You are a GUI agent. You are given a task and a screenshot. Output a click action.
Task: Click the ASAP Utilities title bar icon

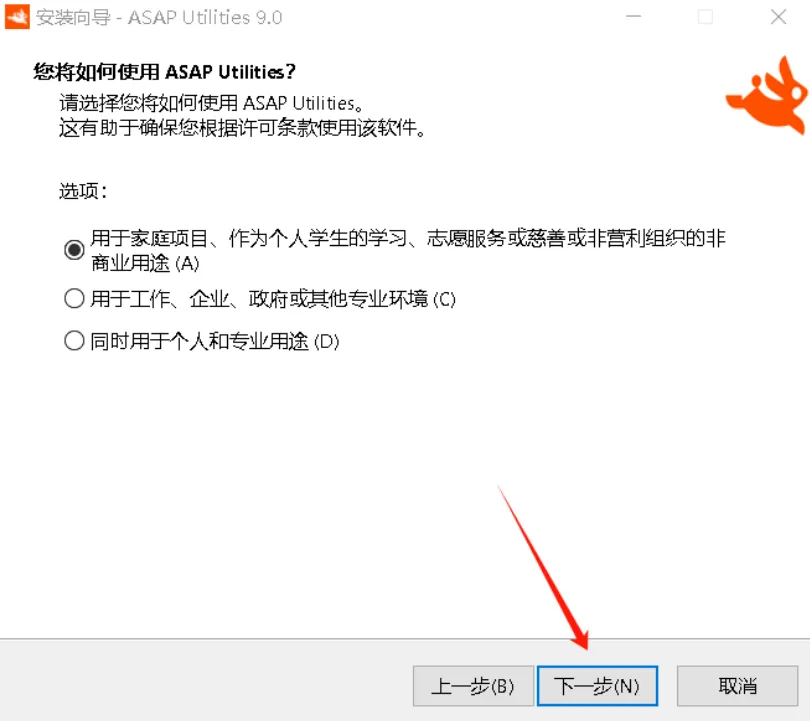click(x=17, y=17)
